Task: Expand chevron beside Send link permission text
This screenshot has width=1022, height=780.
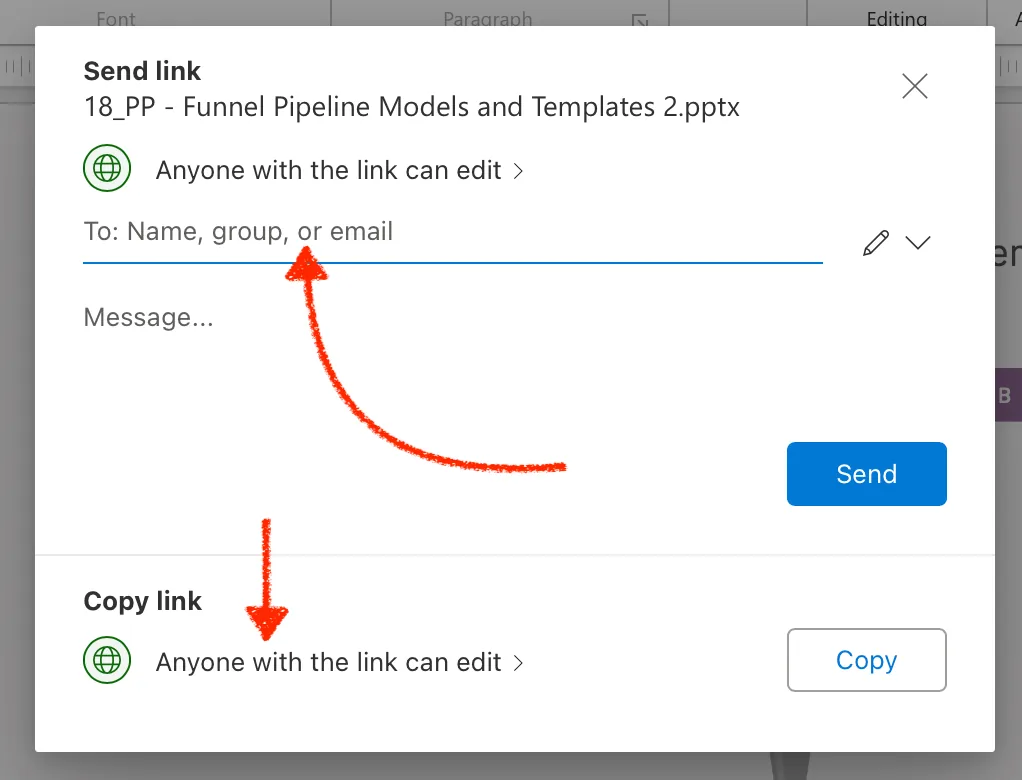Action: point(518,171)
